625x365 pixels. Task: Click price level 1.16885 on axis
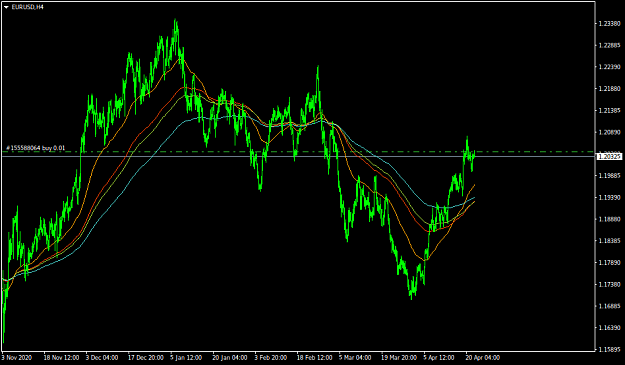pos(610,306)
